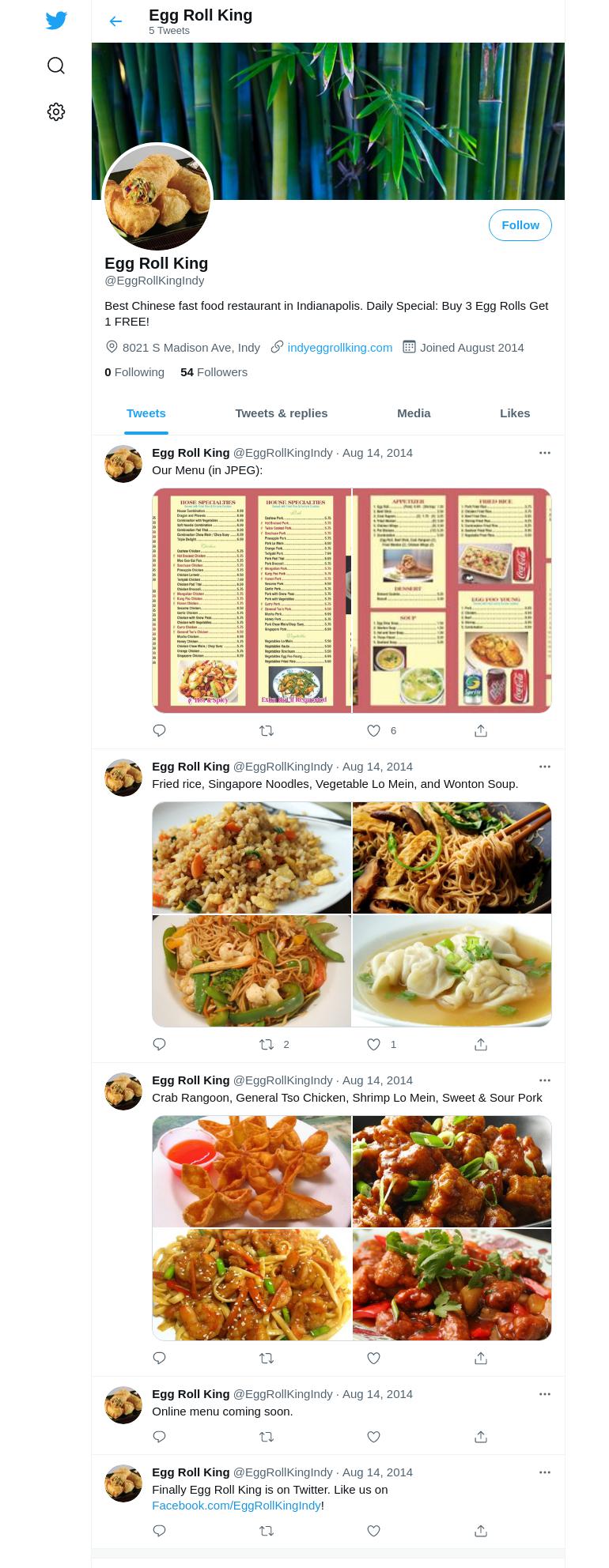Open the indyeggrollking.com link
The height and width of the screenshot is (1568, 609).
[340, 348]
